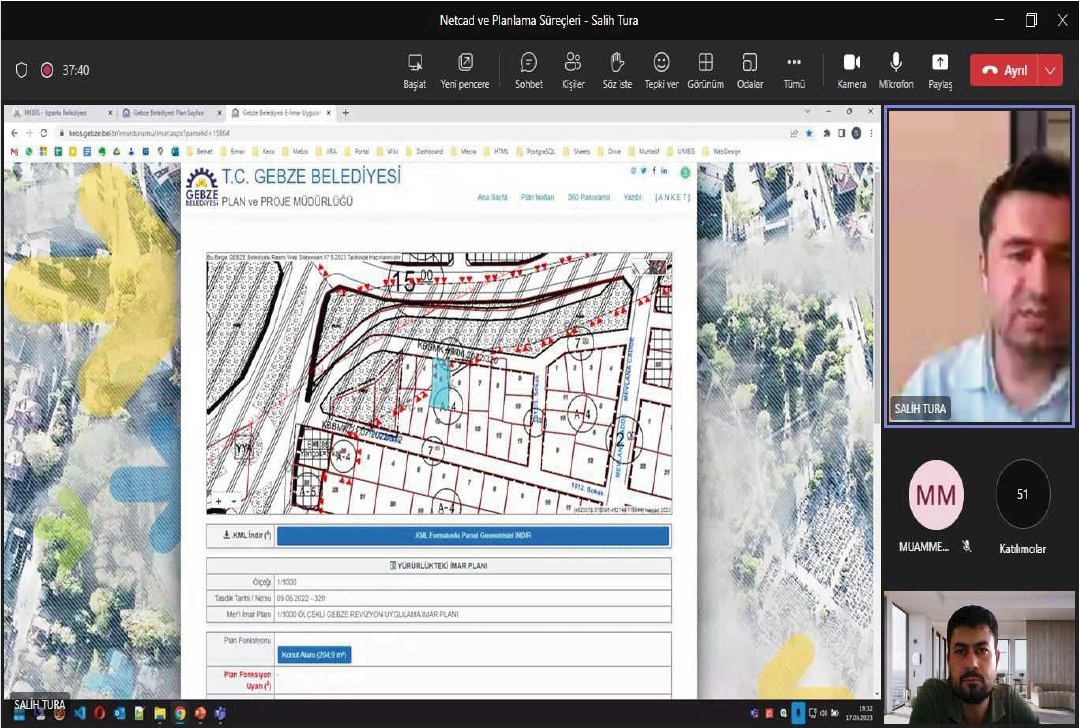Click the Gebze Belediyesi logo
This screenshot has height=728, width=1080.
coord(202,187)
